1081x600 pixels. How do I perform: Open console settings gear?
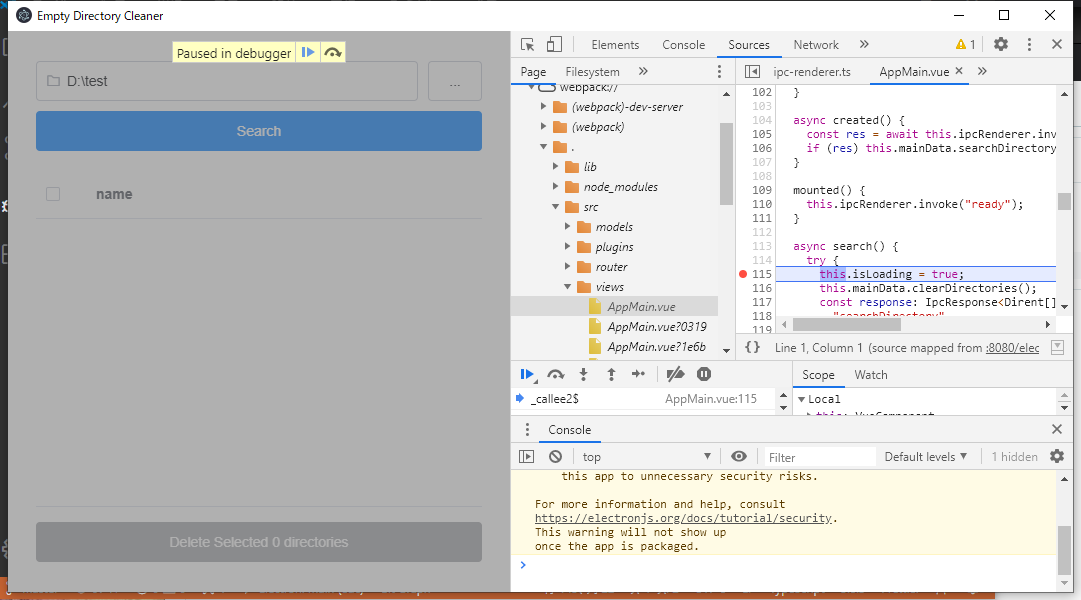(x=1057, y=456)
